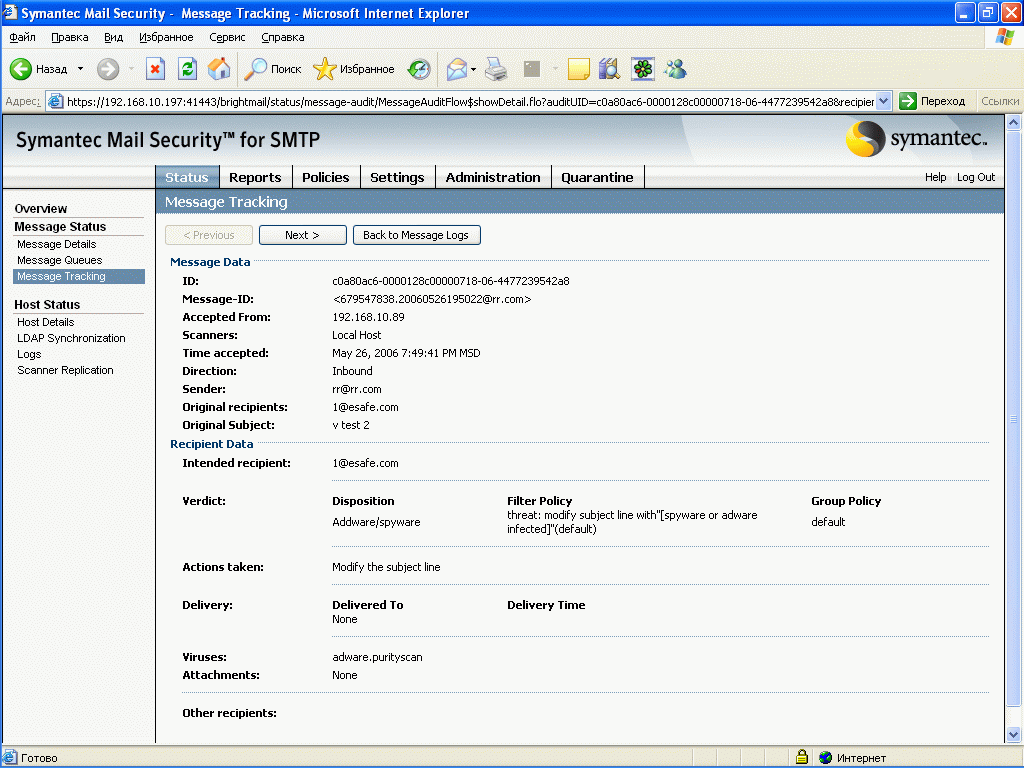This screenshot has height=768, width=1024.
Task: Open the Reports tab
Action: tap(255, 177)
